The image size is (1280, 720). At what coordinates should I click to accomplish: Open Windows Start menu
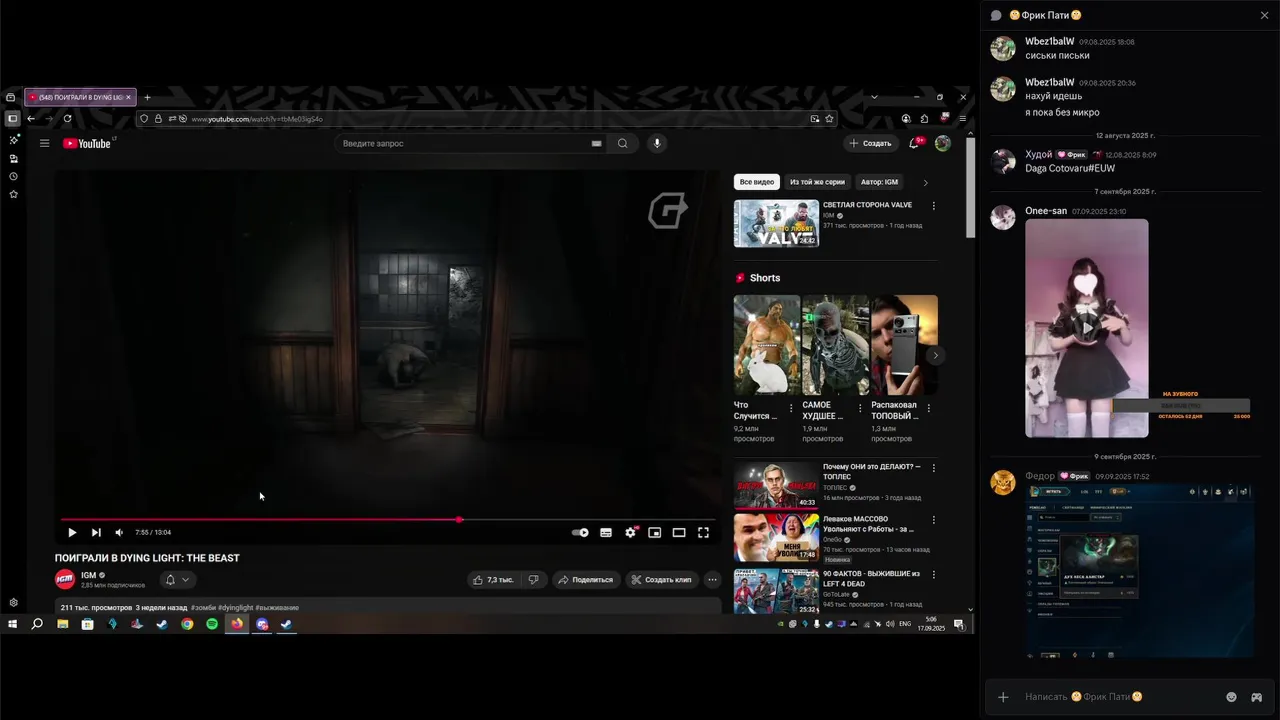[x=12, y=624]
